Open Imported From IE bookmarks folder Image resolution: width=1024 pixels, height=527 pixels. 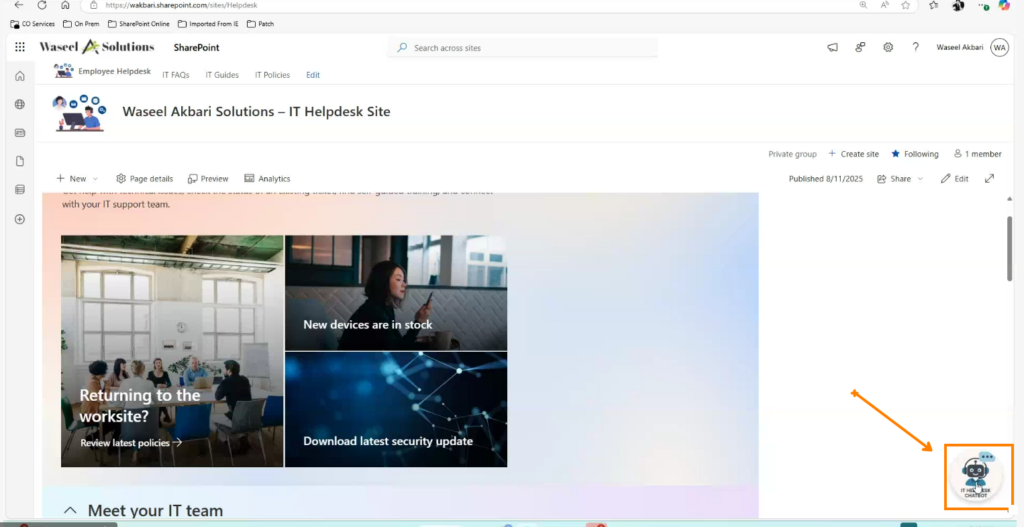tap(208, 24)
